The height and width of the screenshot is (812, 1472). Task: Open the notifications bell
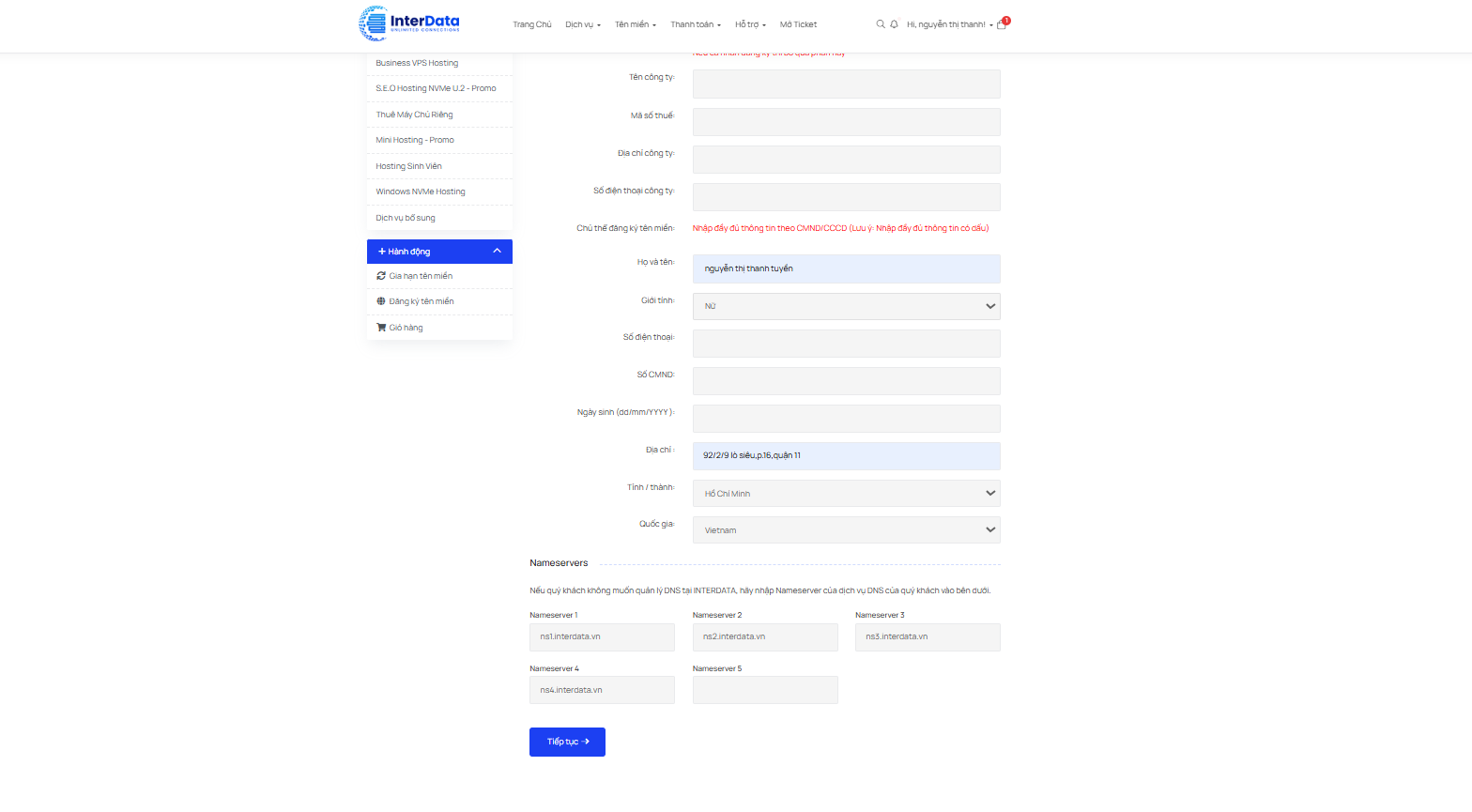point(894,24)
